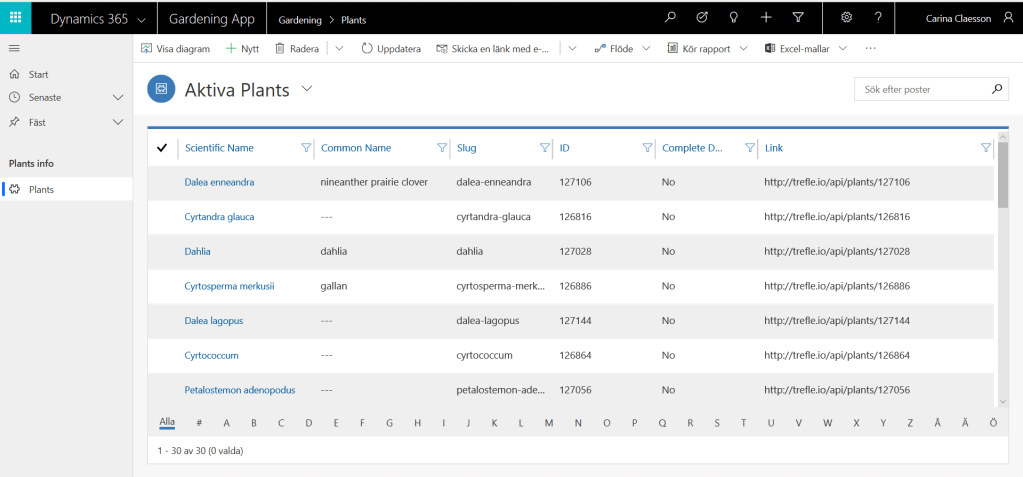Open the app launcher waffle icon
Image resolution: width=1023 pixels, height=477 pixels.
(x=15, y=18)
